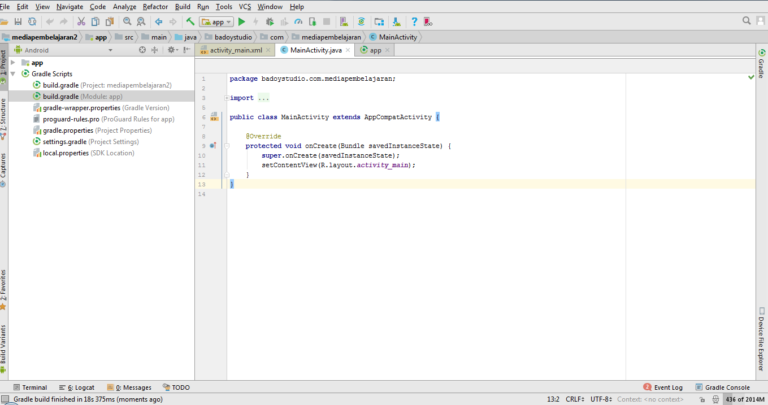Screen dimensions: 768x405
Task: Click the Cut scissors icon
Action: 81,21
